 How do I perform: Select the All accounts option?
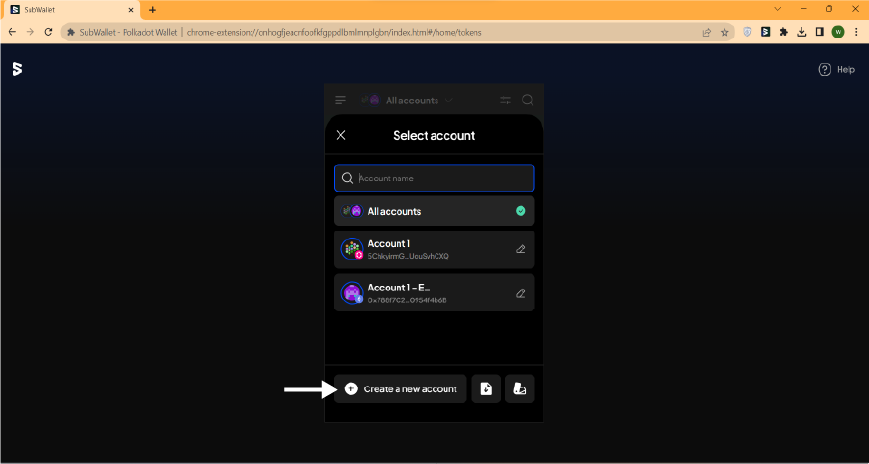click(434, 211)
